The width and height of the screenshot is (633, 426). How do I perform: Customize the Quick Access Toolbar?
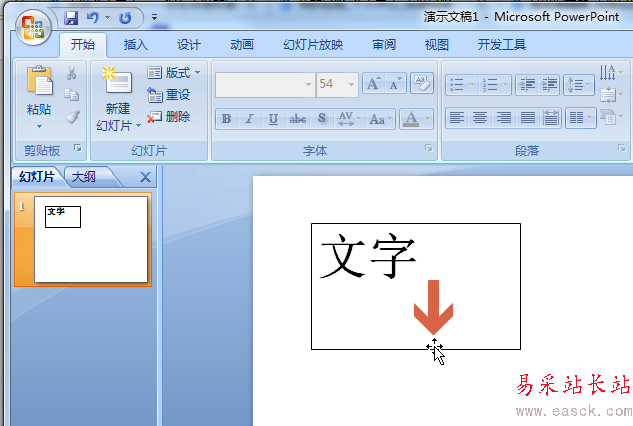[x=154, y=17]
